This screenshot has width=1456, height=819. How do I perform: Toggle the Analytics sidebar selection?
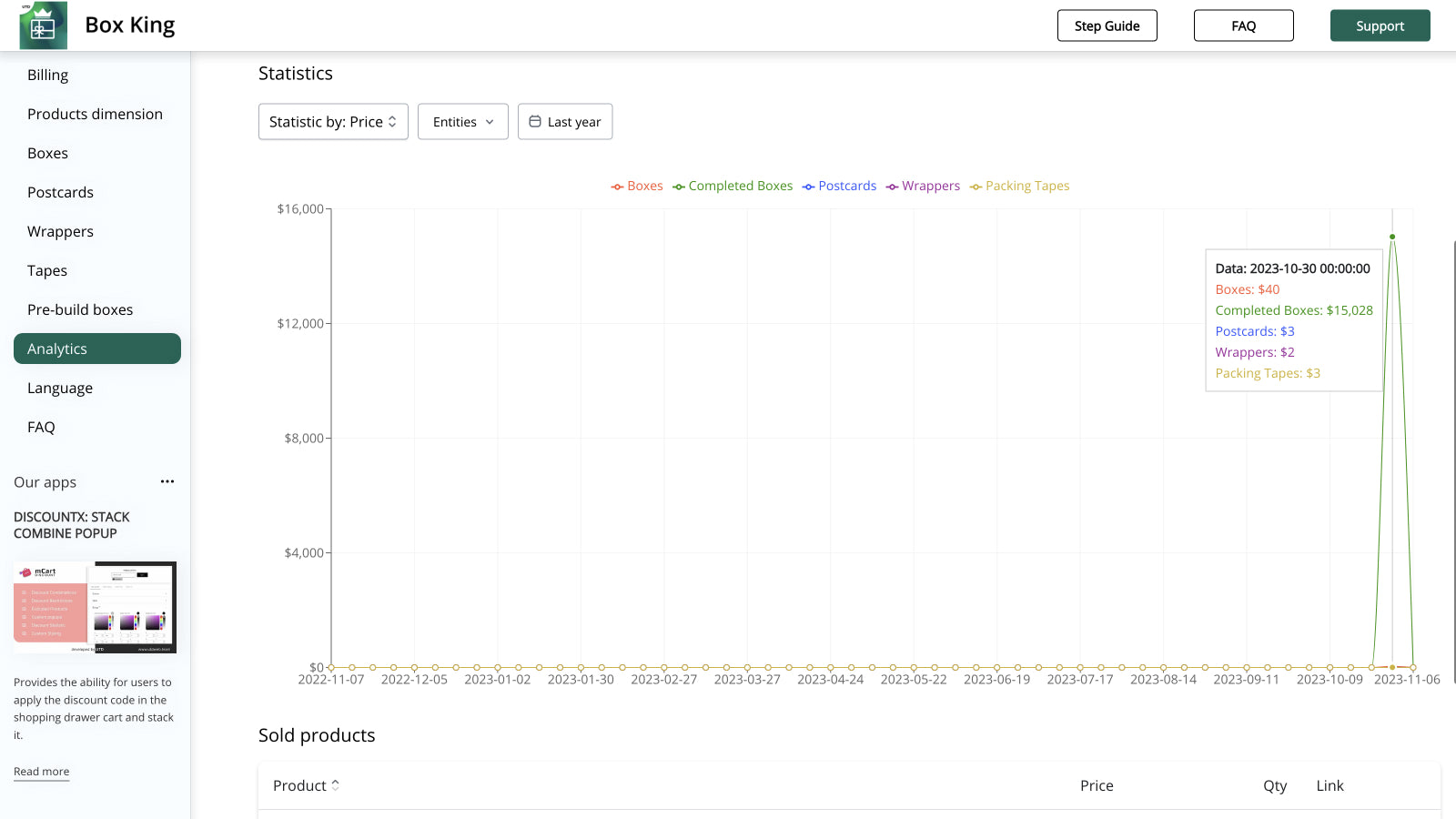click(96, 348)
